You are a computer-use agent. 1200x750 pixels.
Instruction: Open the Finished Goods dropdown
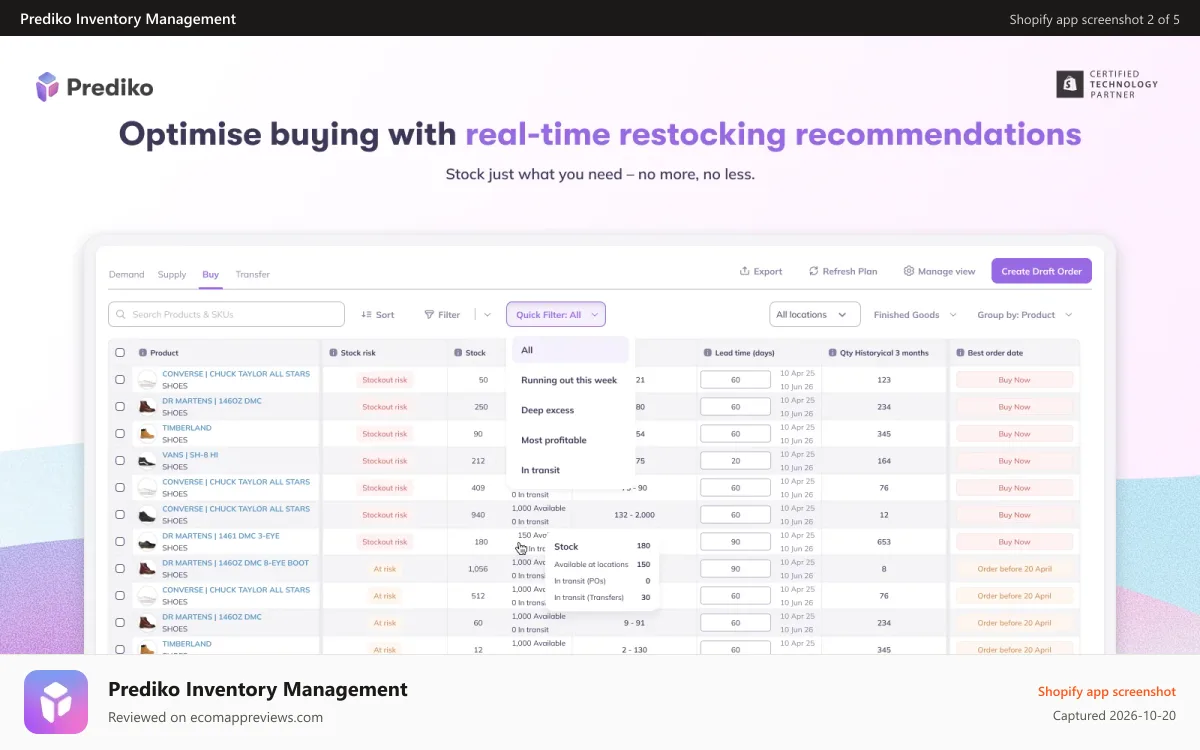915,315
